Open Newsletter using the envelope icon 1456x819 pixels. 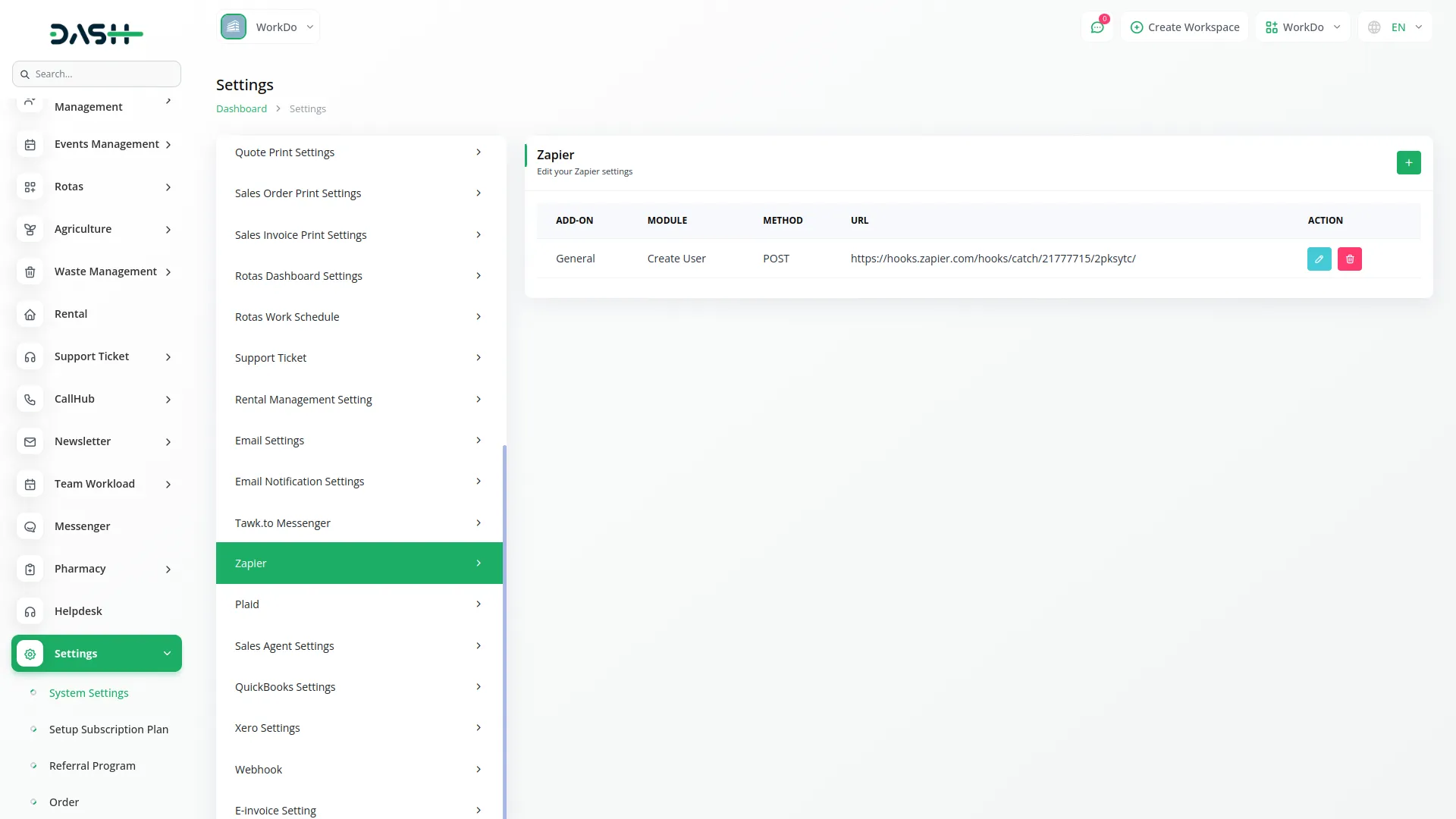click(30, 441)
